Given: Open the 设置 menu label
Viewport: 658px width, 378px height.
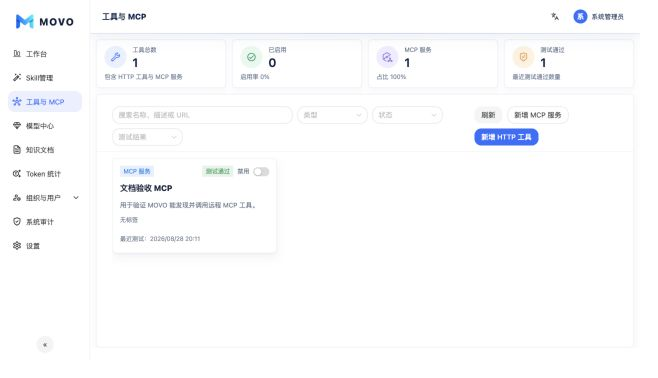Looking at the screenshot, I should [33, 246].
